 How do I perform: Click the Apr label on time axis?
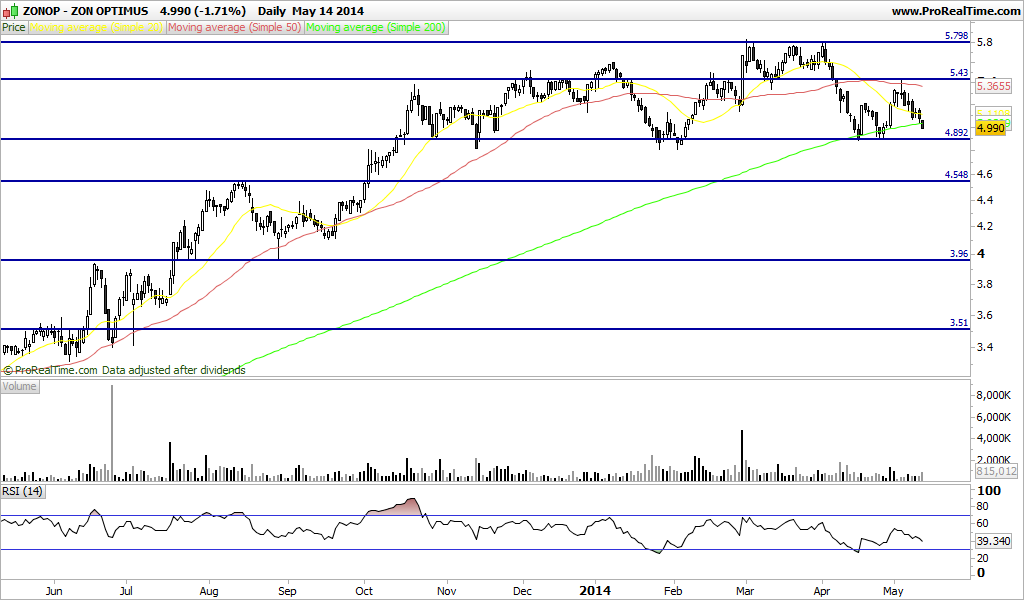[x=822, y=591]
